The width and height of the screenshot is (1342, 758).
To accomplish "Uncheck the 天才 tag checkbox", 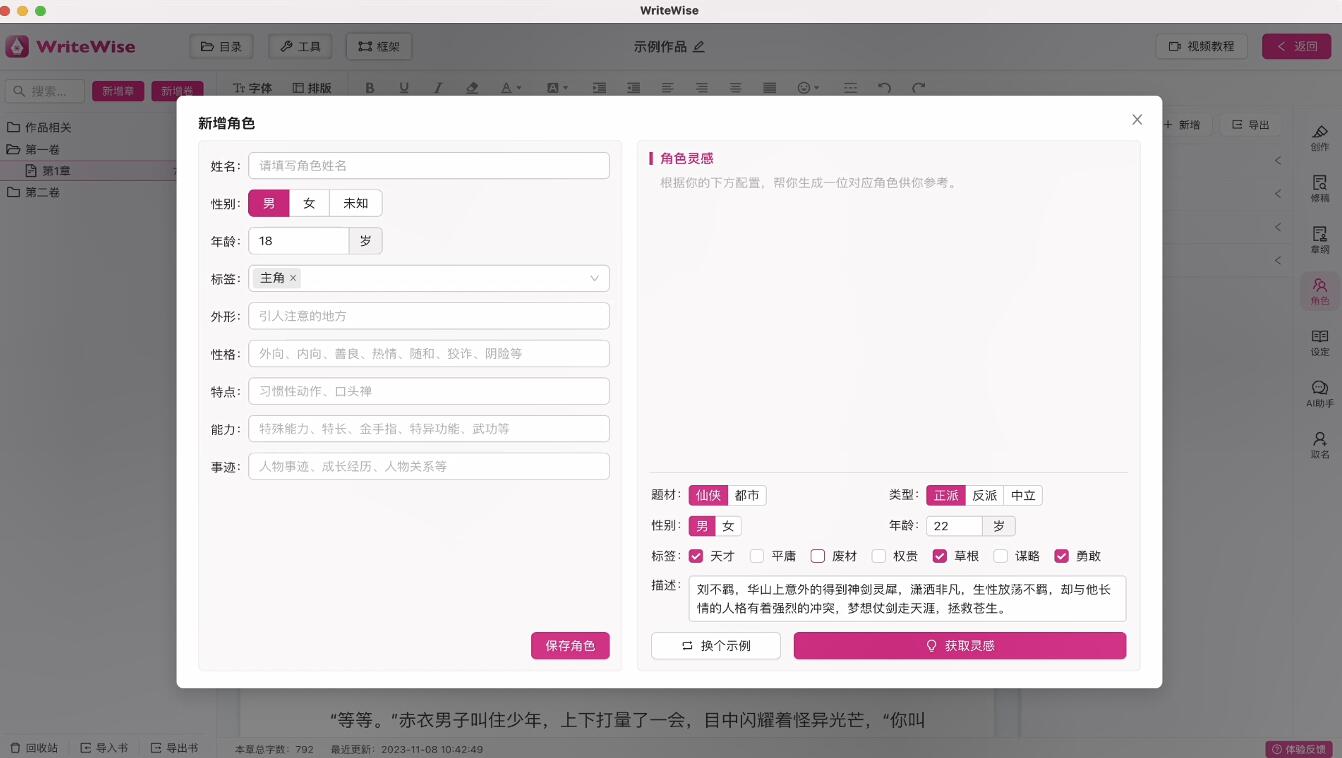I will click(x=696, y=556).
